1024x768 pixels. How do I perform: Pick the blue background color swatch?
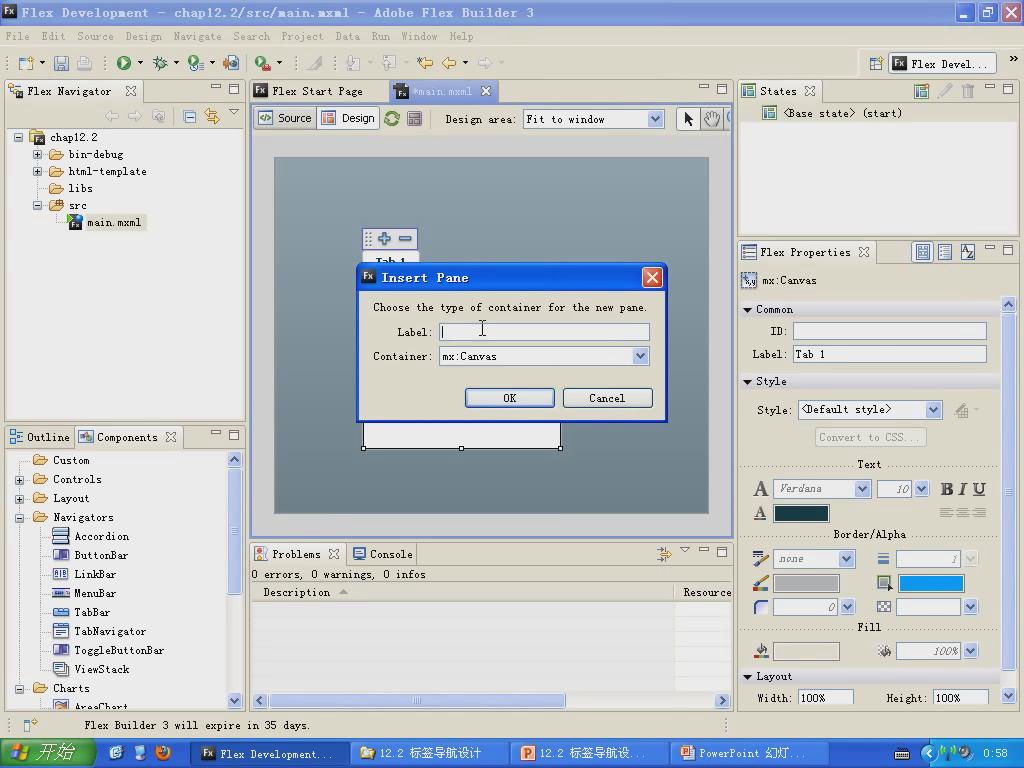click(931, 583)
